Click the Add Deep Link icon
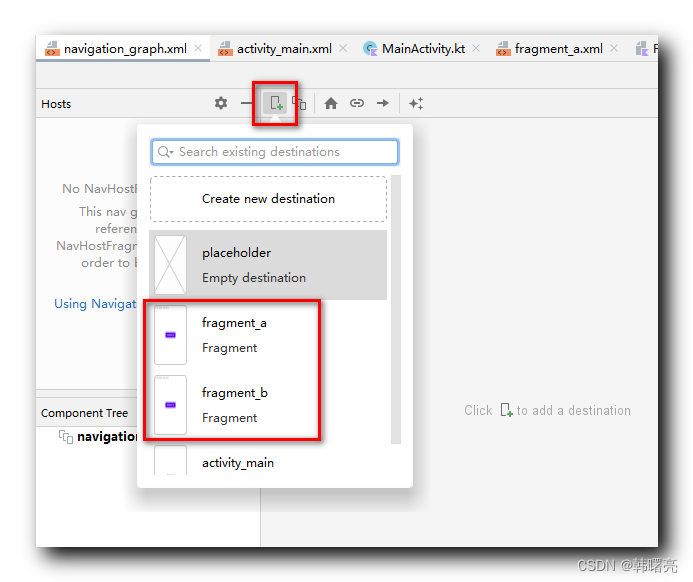 pyautogui.click(x=357, y=103)
